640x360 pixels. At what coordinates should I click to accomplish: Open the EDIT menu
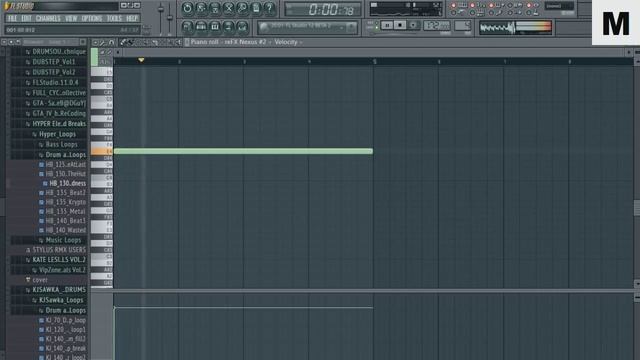pyautogui.click(x=27, y=18)
